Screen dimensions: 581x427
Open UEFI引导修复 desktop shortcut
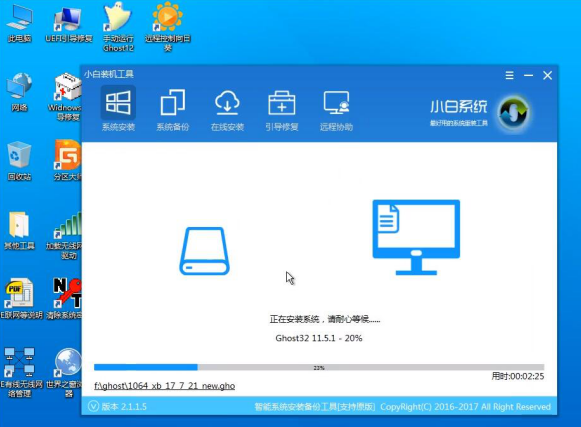click(69, 24)
